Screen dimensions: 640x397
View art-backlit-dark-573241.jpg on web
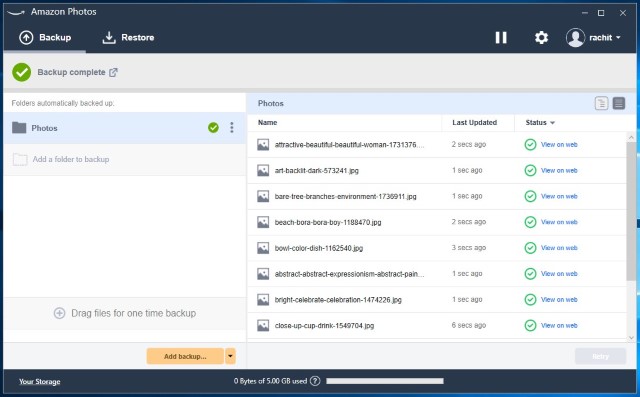pos(559,171)
